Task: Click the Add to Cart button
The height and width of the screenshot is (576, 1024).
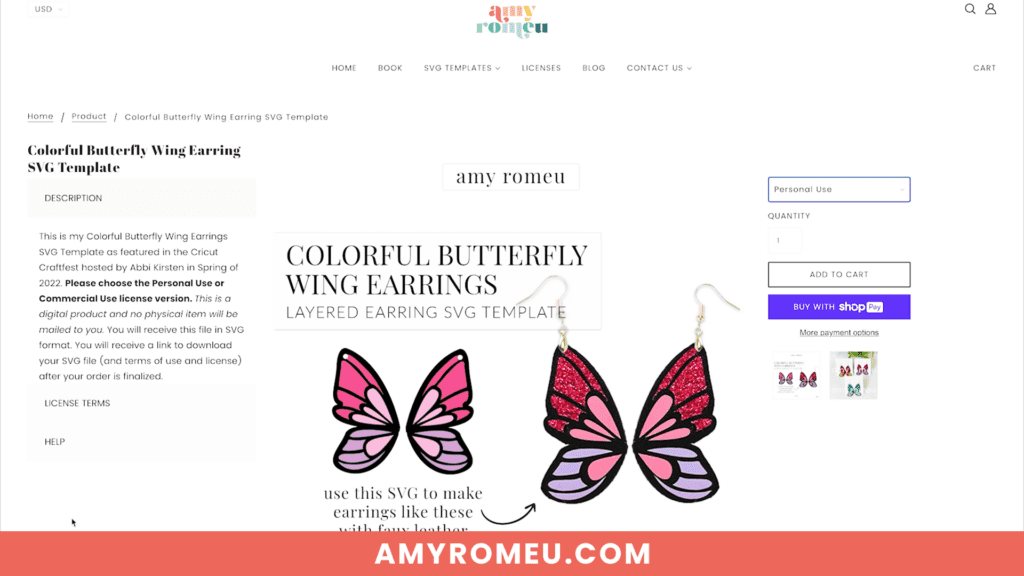Action: point(839,274)
